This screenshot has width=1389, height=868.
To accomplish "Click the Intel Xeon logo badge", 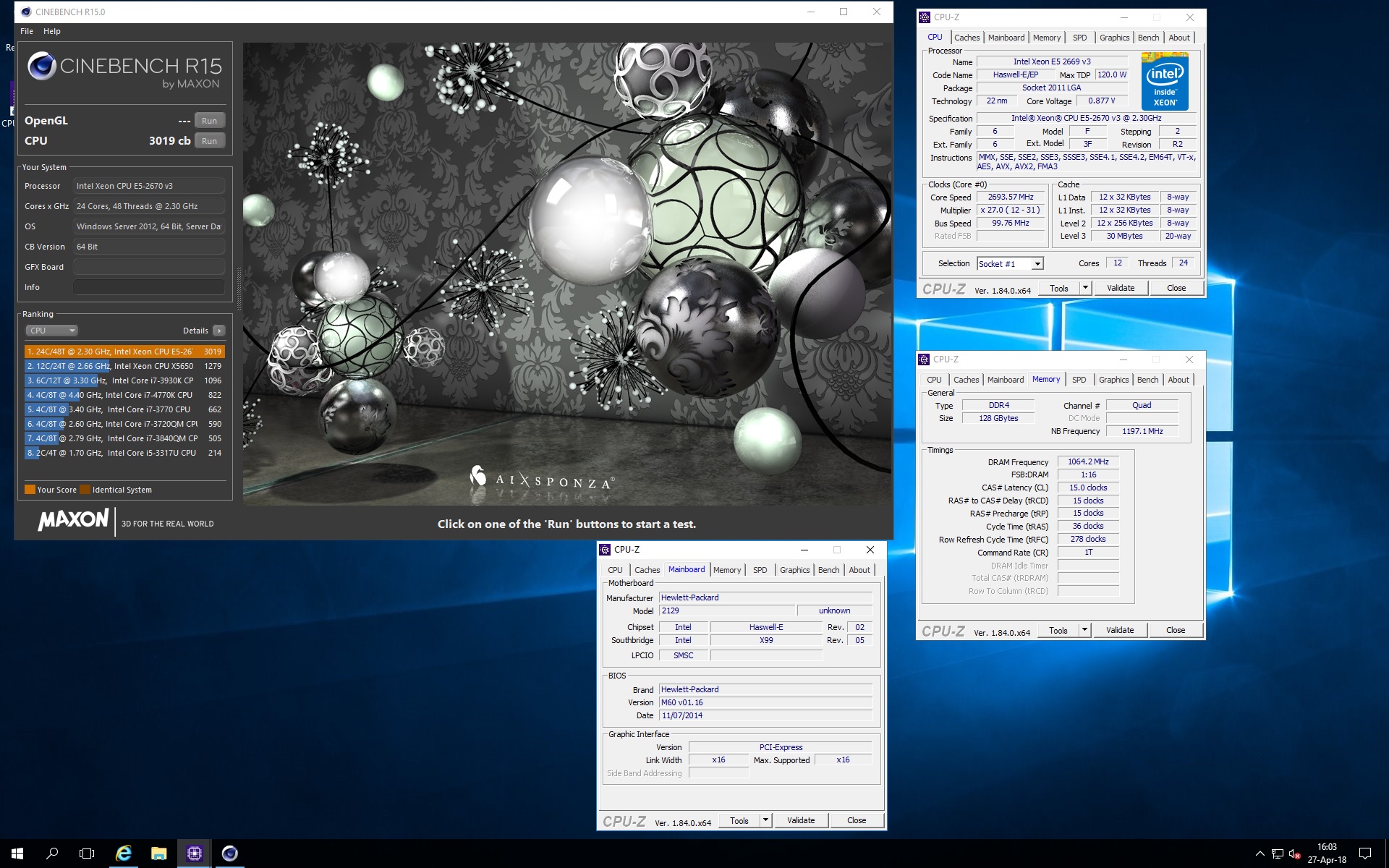I will point(1165,81).
